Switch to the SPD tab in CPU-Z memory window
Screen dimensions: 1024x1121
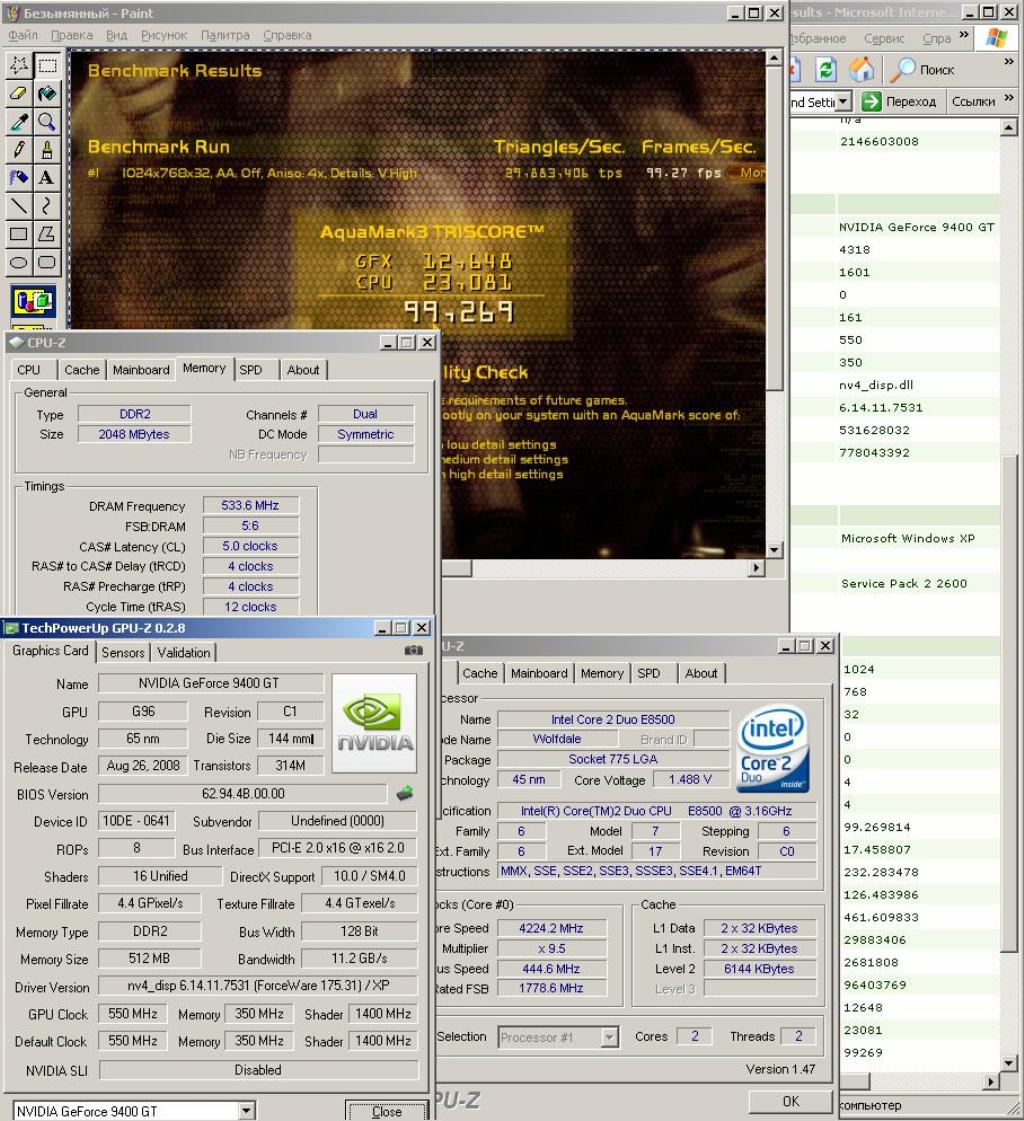(250, 370)
